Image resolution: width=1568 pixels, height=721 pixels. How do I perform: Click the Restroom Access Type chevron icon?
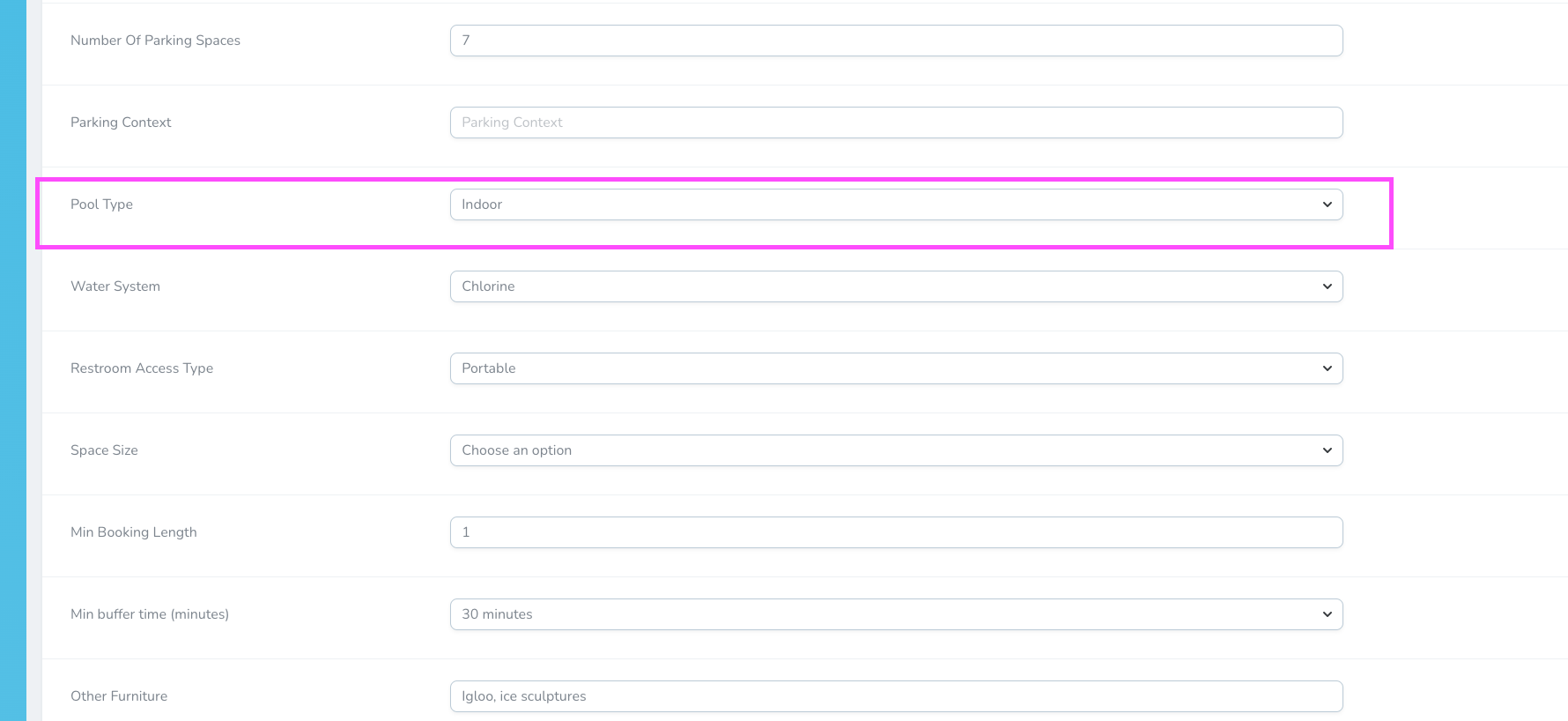[1327, 368]
